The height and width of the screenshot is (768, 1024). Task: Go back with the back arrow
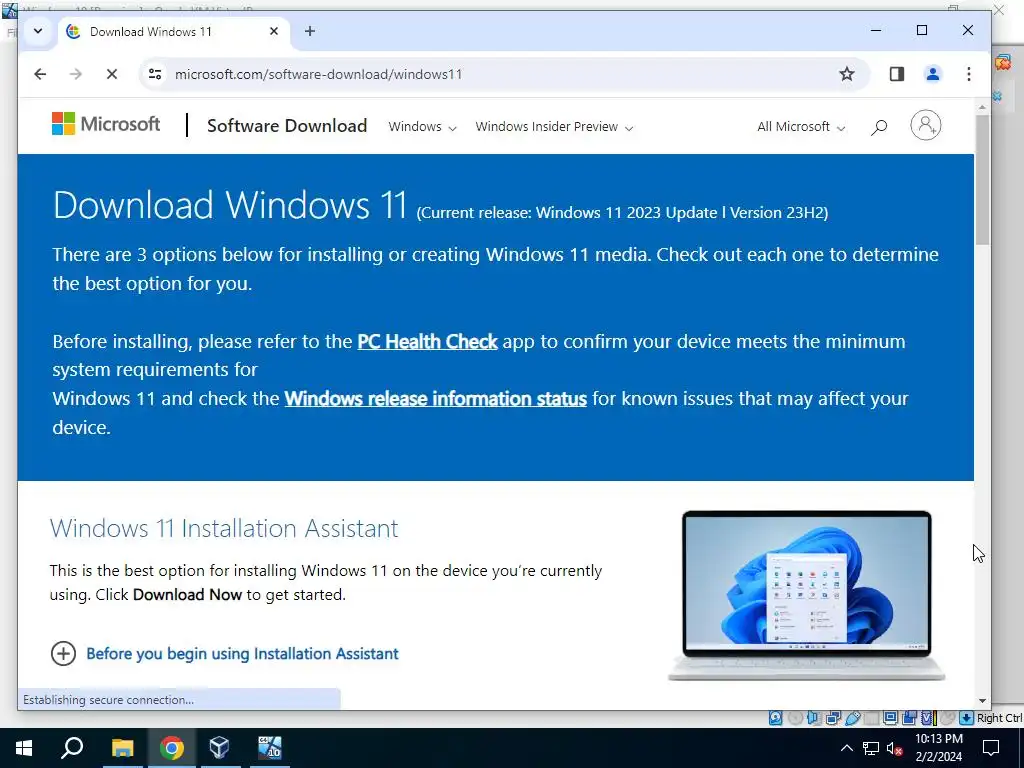40,74
